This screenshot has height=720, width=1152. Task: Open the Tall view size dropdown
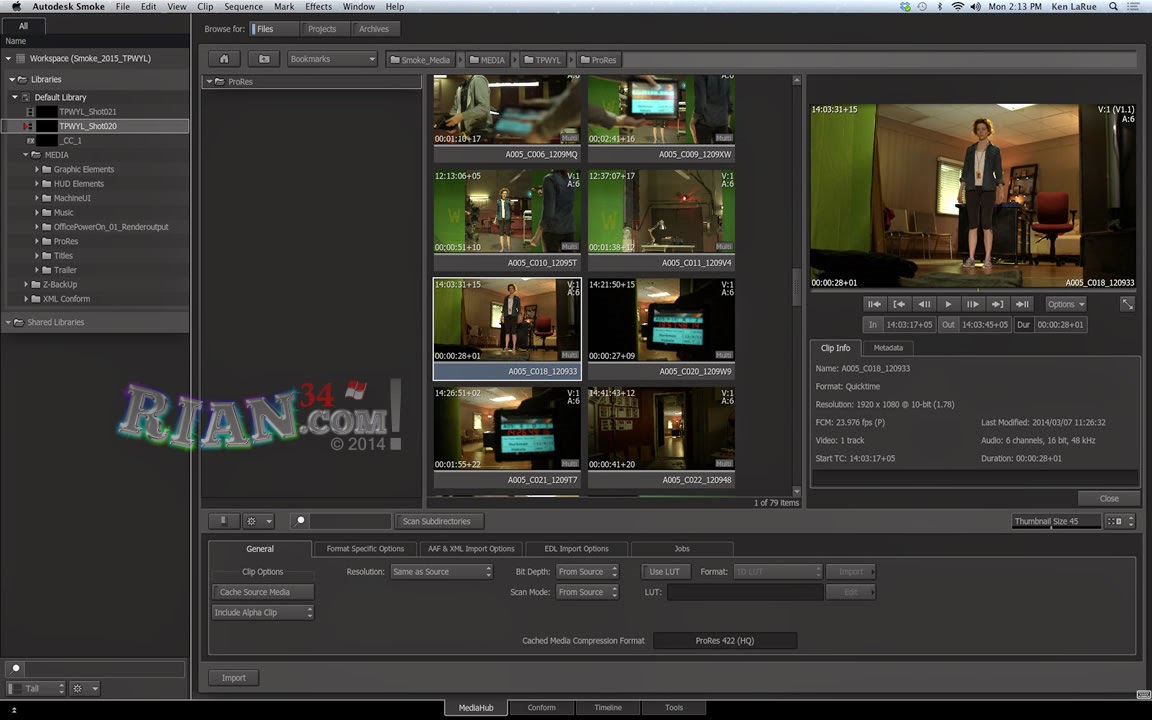pos(37,688)
